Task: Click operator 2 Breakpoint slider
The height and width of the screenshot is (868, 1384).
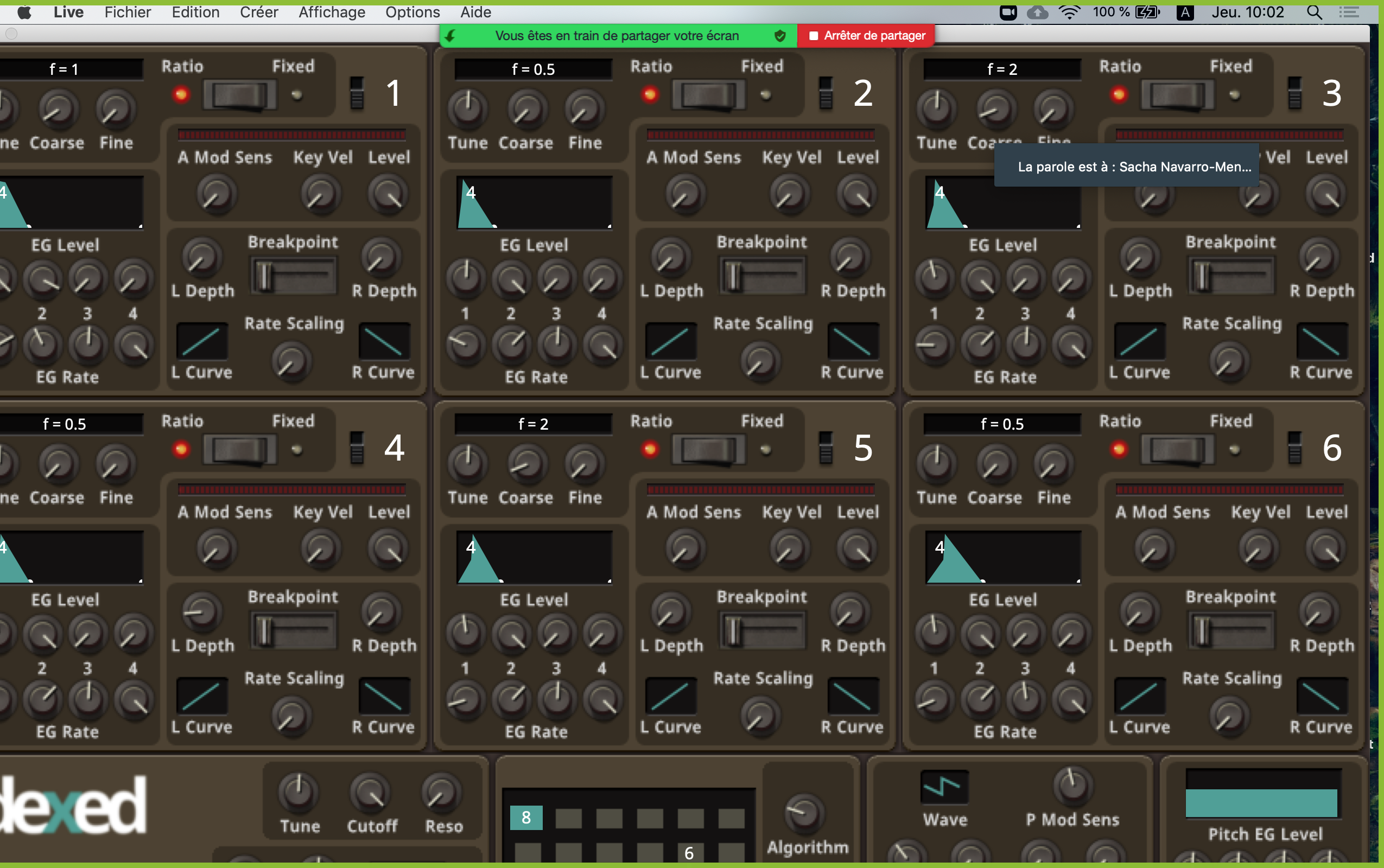Action: point(762,276)
